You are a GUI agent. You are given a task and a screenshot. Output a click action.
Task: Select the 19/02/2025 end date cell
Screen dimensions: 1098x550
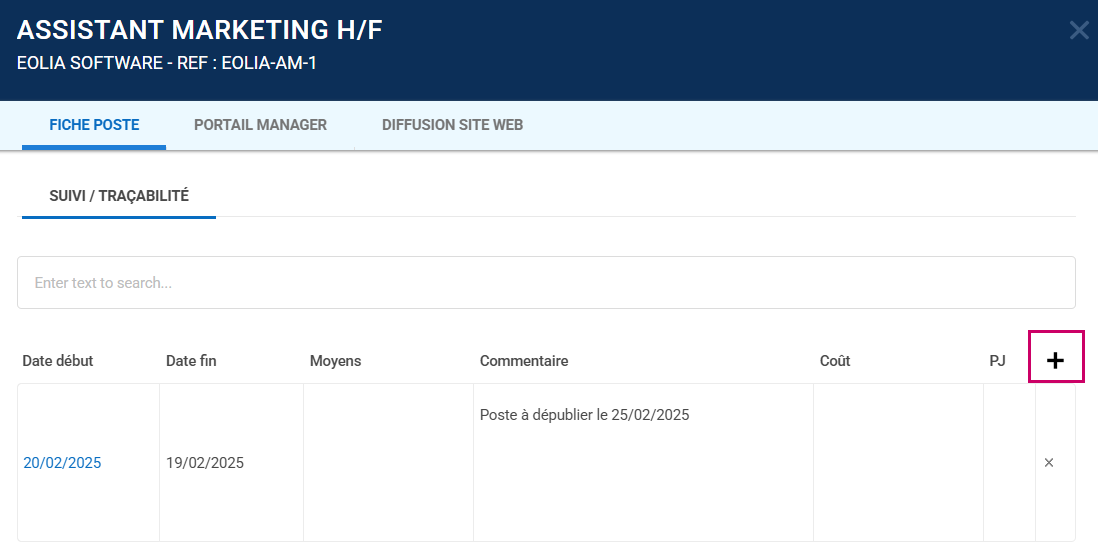[205, 463]
